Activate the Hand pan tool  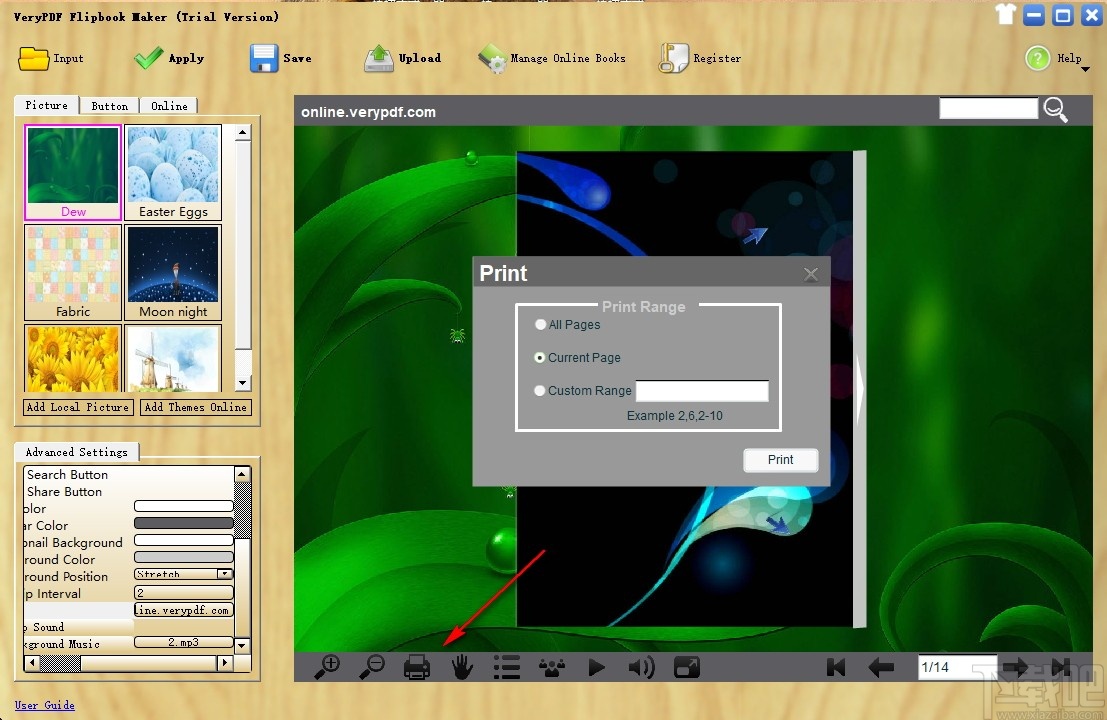(461, 666)
